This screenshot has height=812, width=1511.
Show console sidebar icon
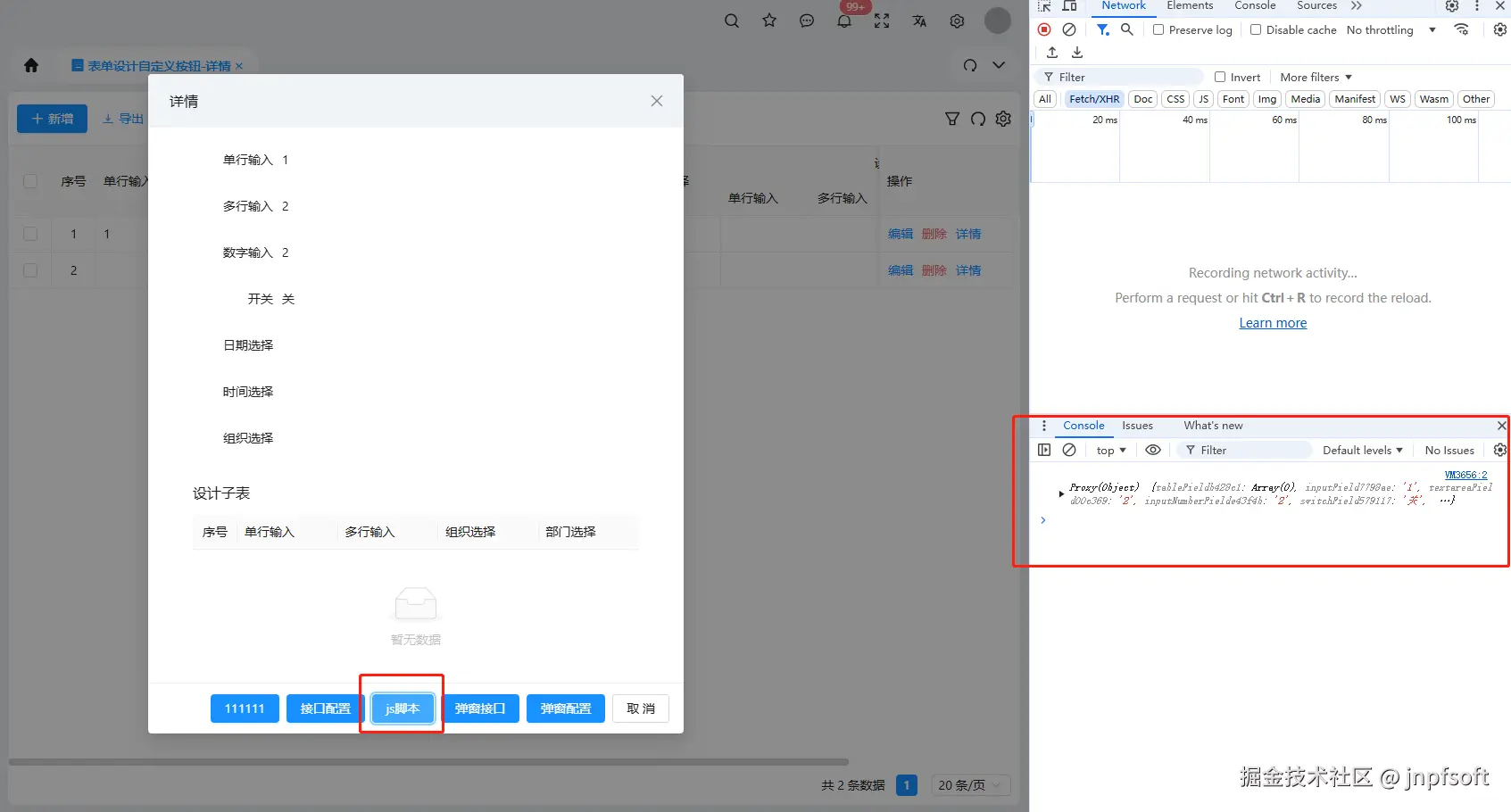pos(1044,450)
